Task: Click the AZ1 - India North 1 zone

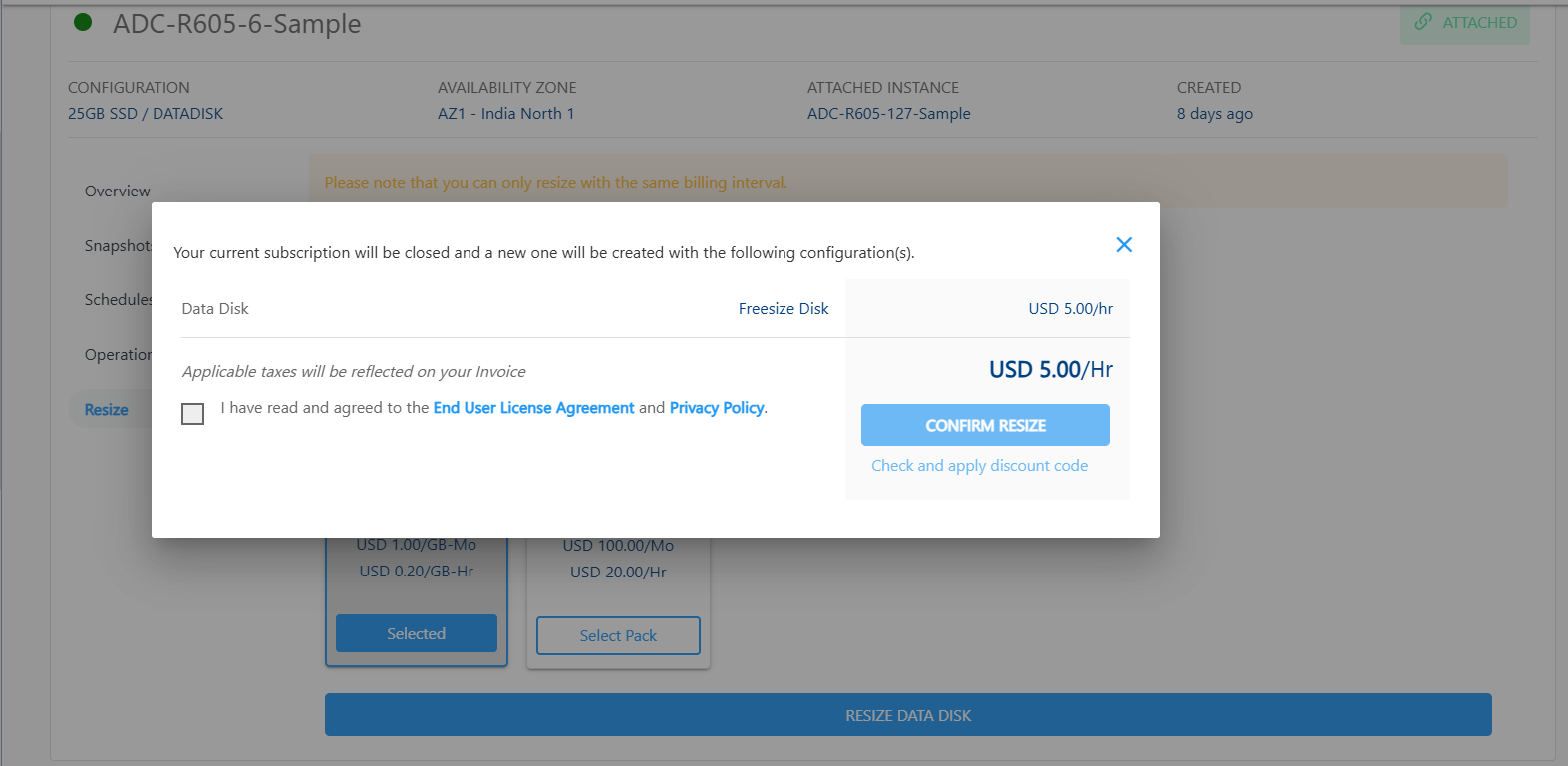Action: [x=505, y=114]
